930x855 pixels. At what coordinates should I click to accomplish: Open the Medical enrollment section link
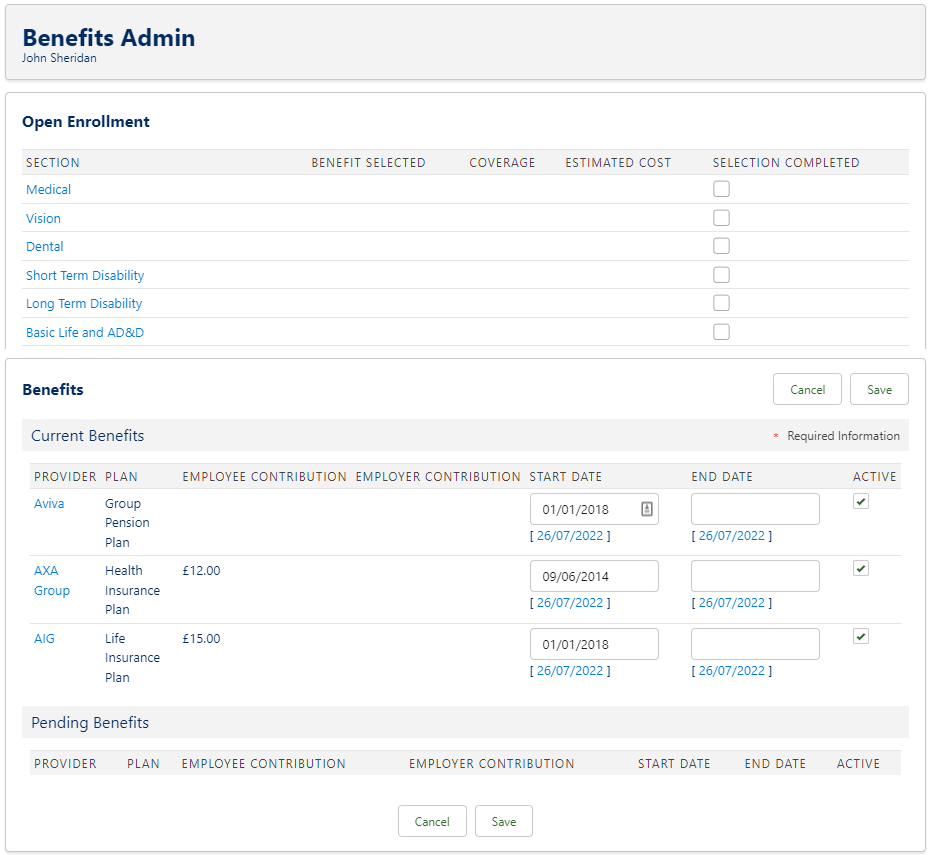click(x=48, y=190)
